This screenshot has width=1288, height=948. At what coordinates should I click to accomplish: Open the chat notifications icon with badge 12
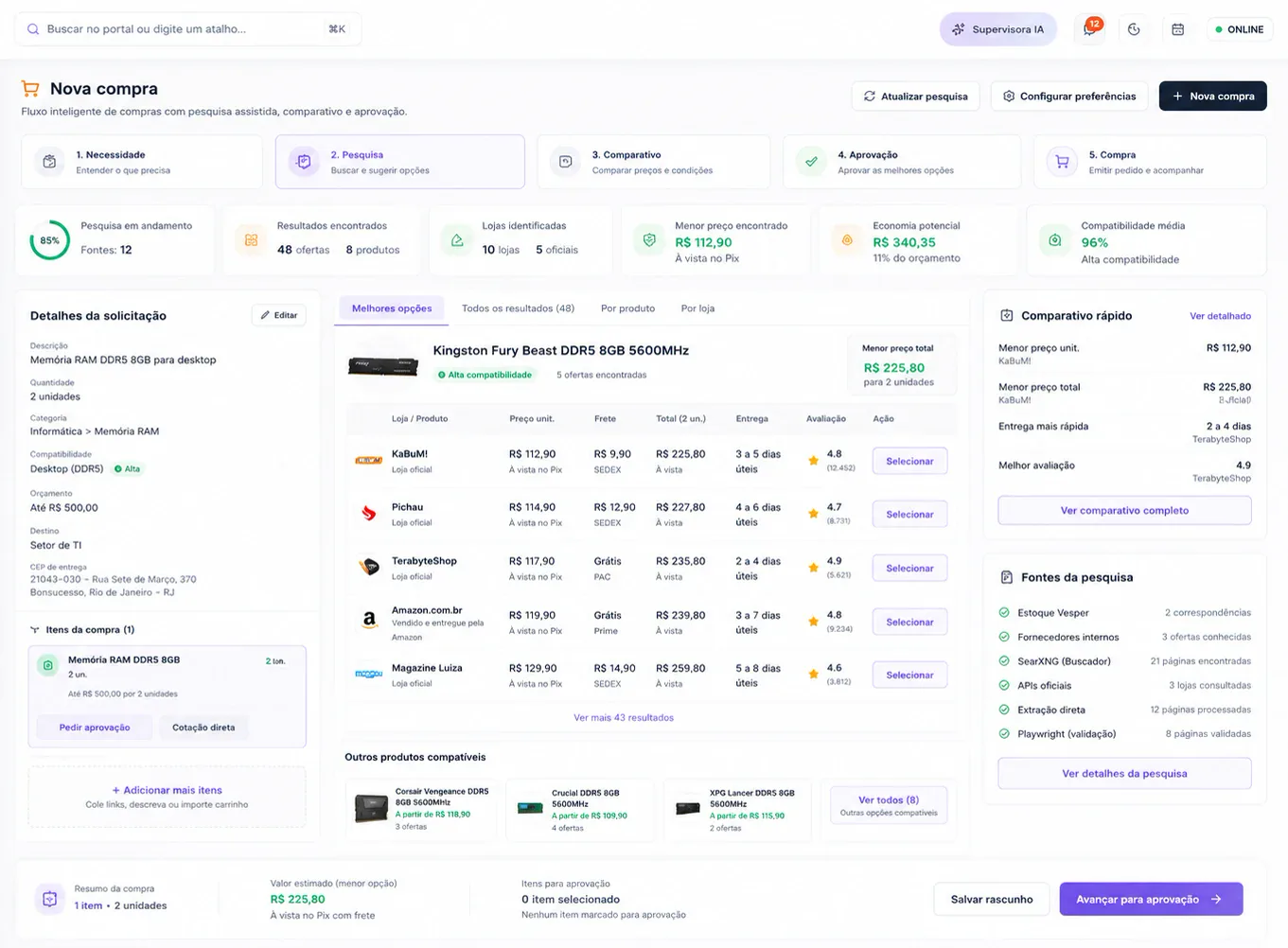[1090, 28]
